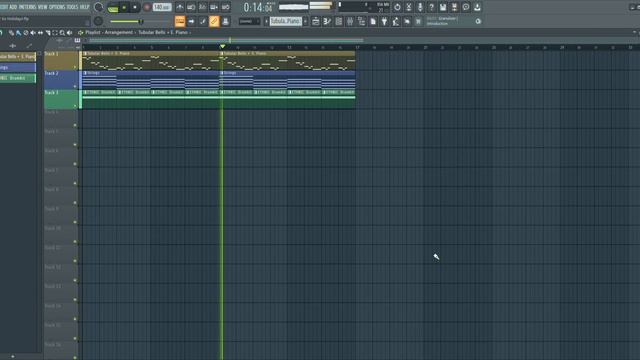This screenshot has width=640, height=360.
Task: Select the playlist slip tool
Action: pyautogui.click(x=40, y=33)
